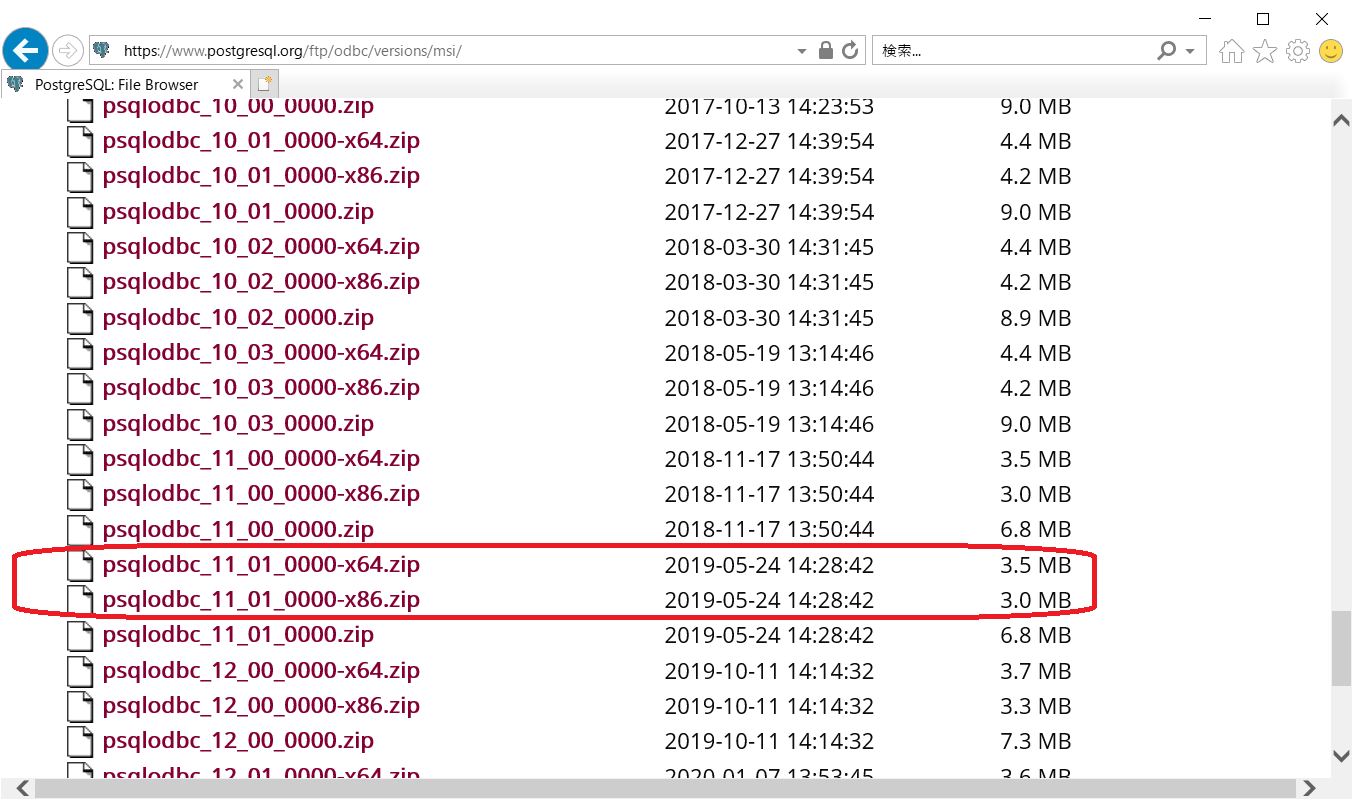Click file icon beside psqlodbc_11_00_0000.zip
Image resolution: width=1353 pixels, height=800 pixels.
[80, 530]
